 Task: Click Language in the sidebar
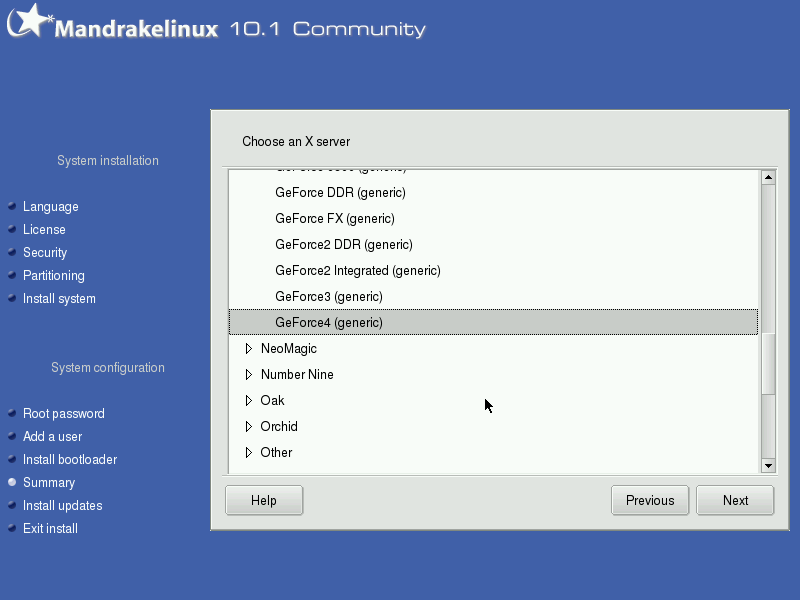[x=51, y=207]
